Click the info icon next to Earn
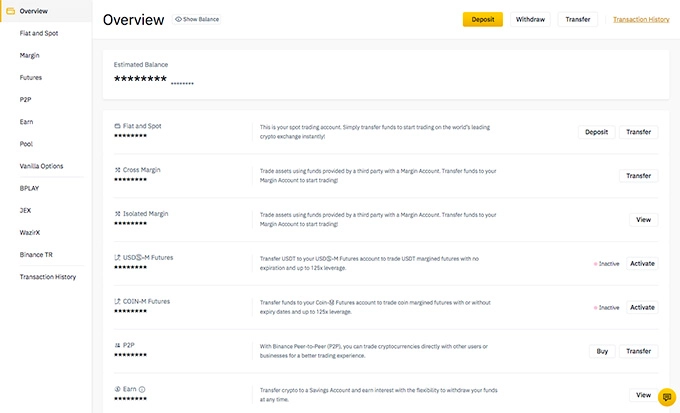This screenshot has height=413, width=680. [142, 389]
